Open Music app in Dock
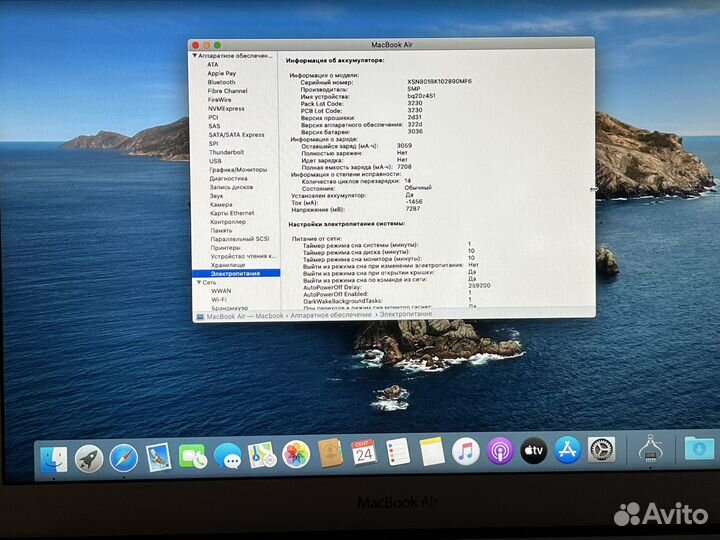The image size is (720, 540). [466, 451]
